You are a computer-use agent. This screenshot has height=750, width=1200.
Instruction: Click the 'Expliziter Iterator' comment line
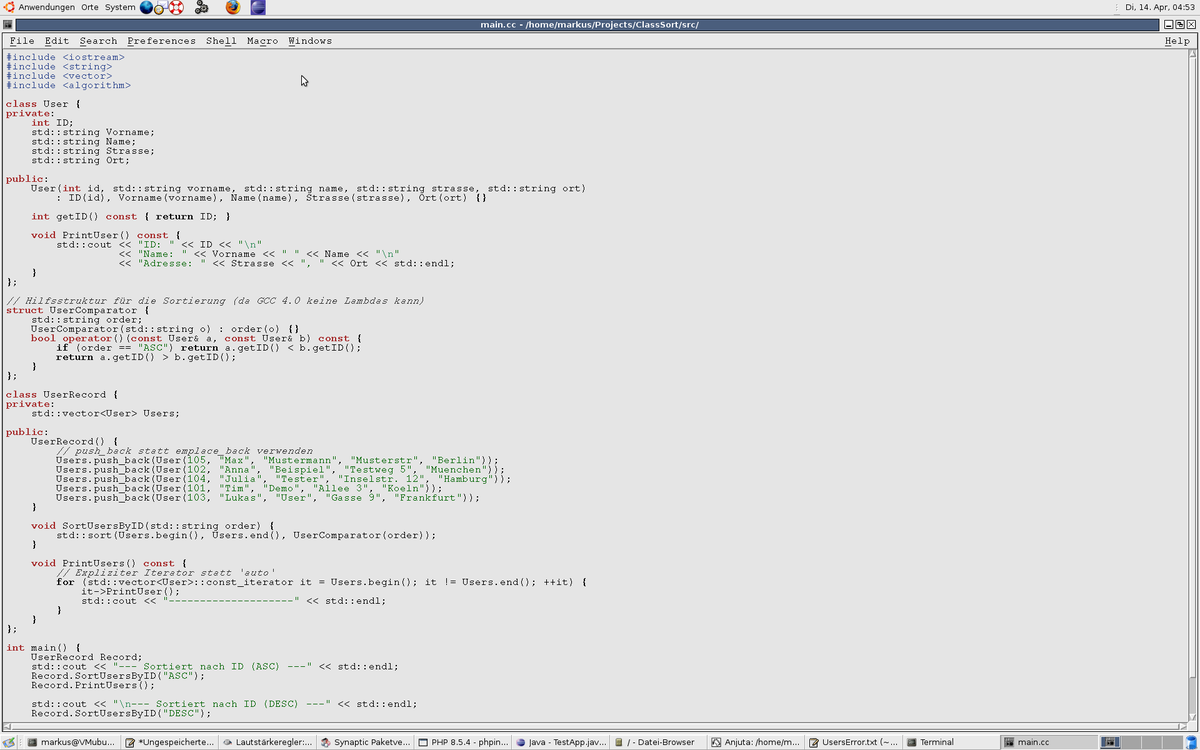click(165, 572)
